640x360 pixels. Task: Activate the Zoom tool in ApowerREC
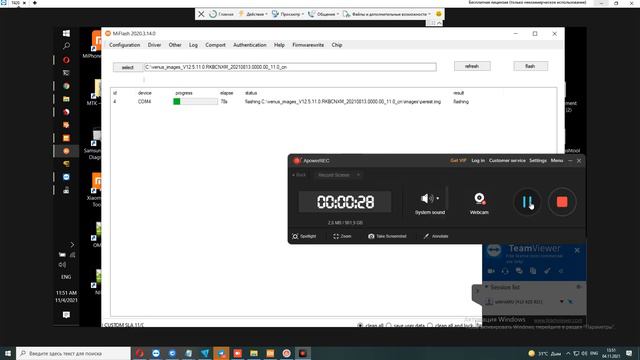pyautogui.click(x=342, y=236)
